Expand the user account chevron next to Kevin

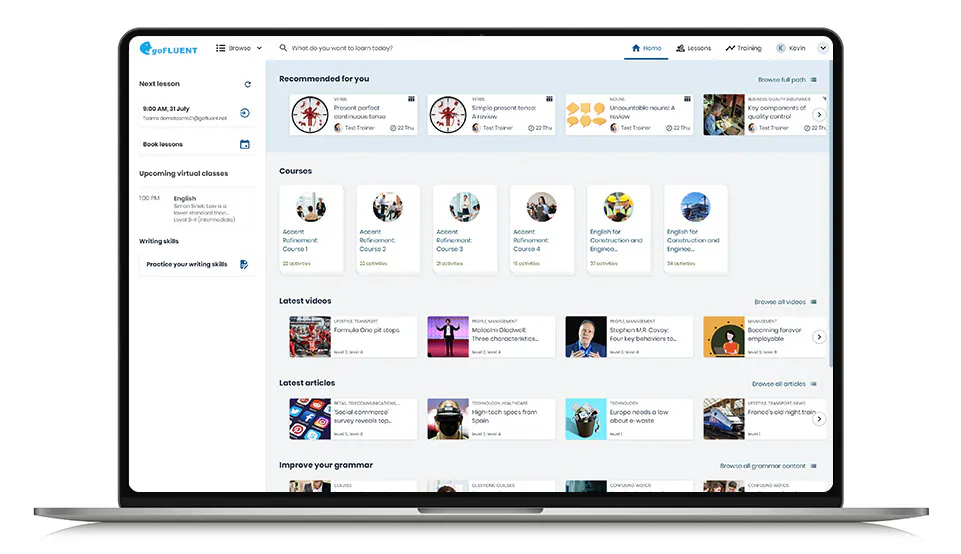click(x=823, y=48)
